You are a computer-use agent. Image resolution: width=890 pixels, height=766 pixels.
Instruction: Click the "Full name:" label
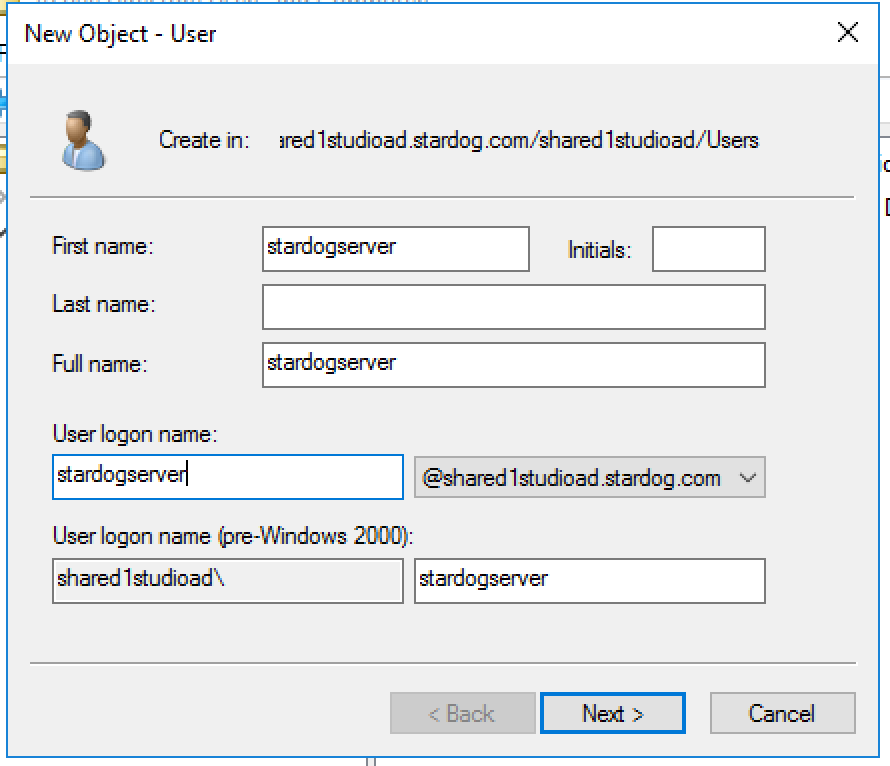click(x=99, y=364)
